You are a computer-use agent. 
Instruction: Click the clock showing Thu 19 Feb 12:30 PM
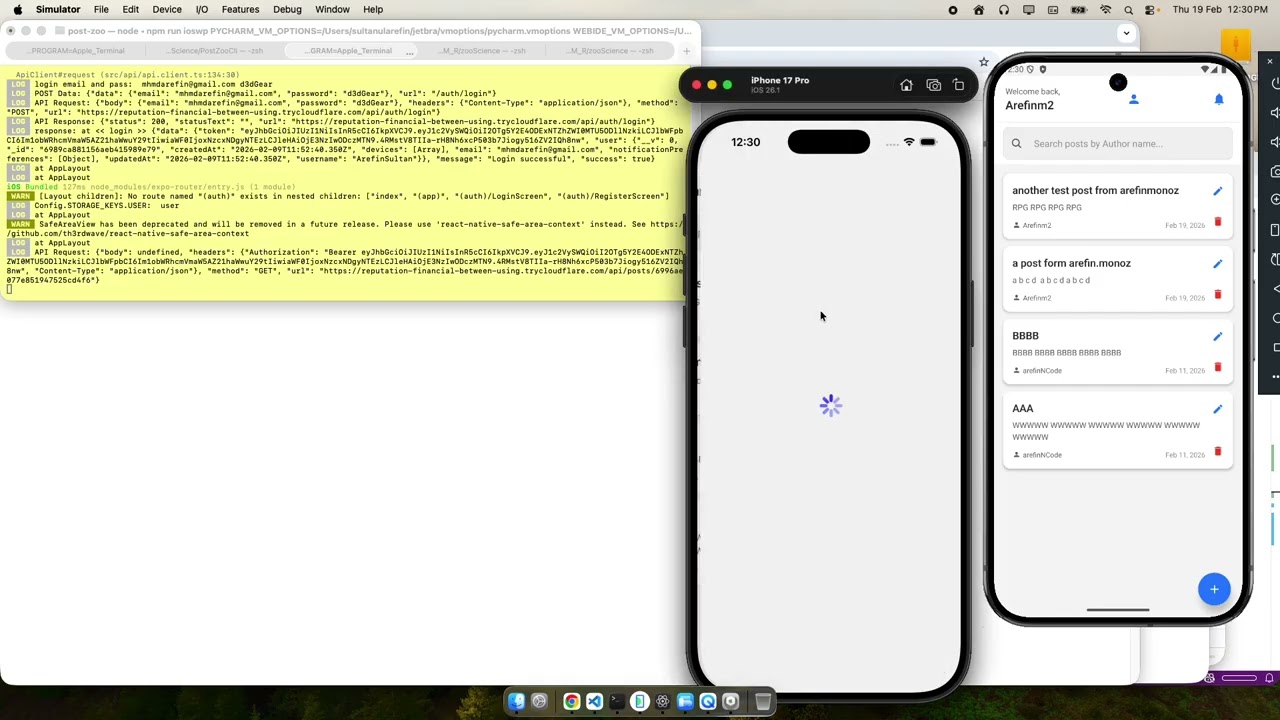[1219, 10]
